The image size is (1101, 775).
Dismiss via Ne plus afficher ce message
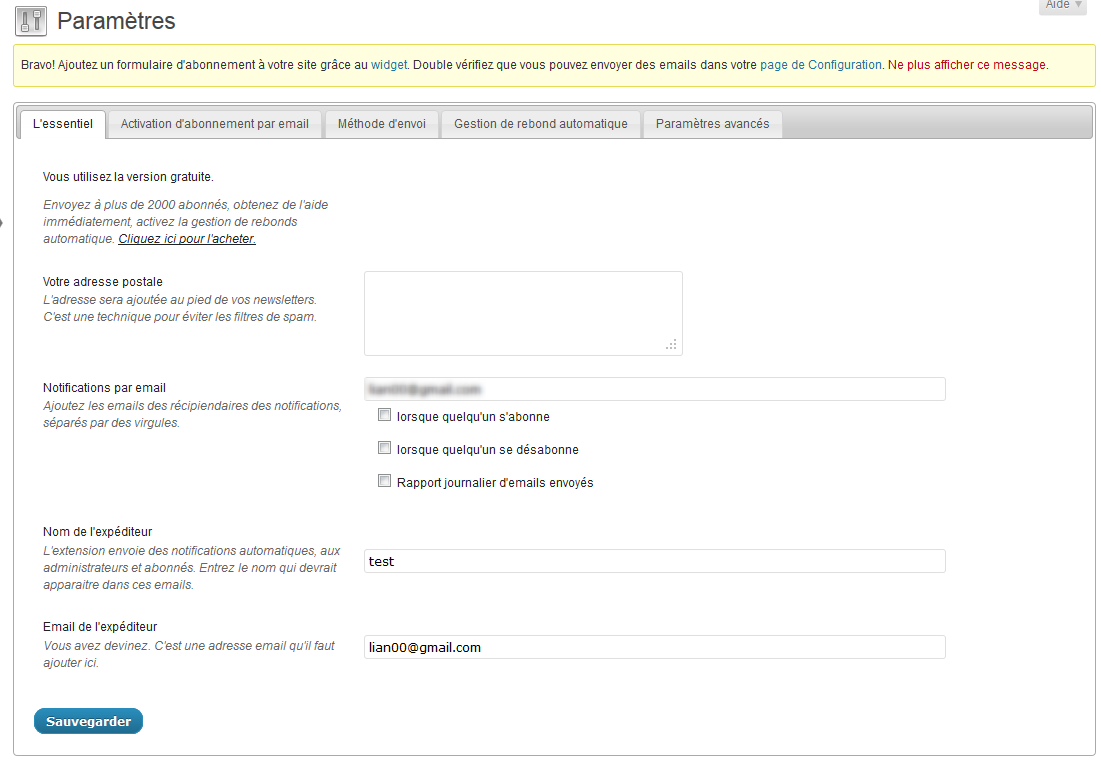coord(966,65)
